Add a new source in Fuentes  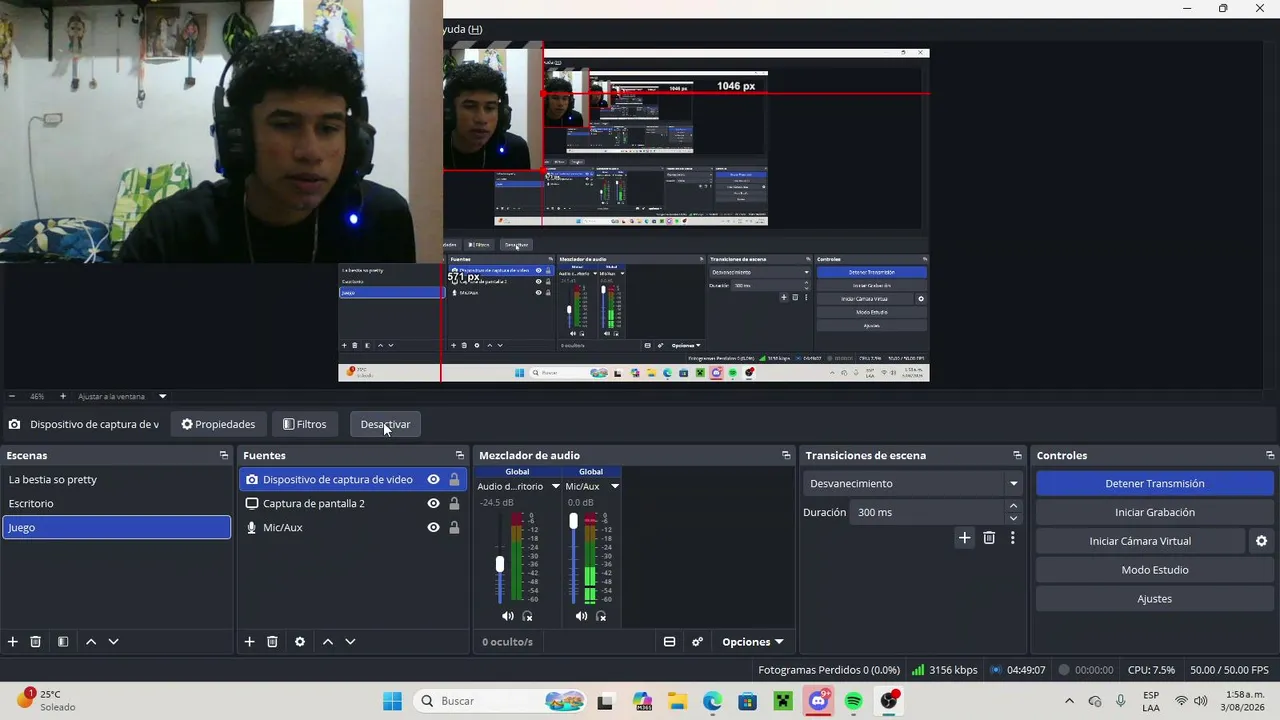tap(249, 642)
